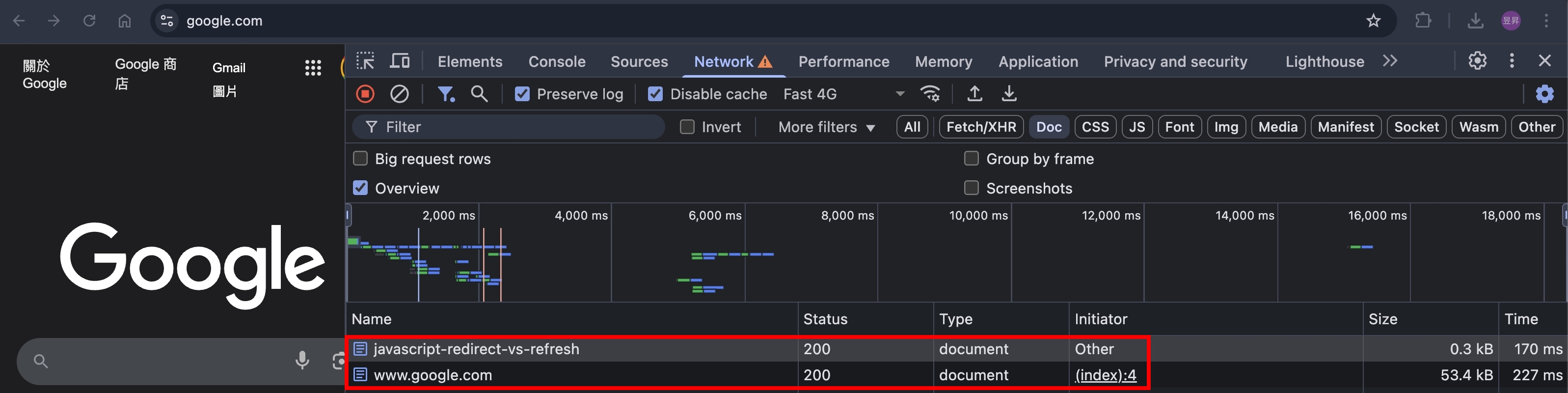
Task: Open site information icon in address bar
Action: (x=167, y=21)
